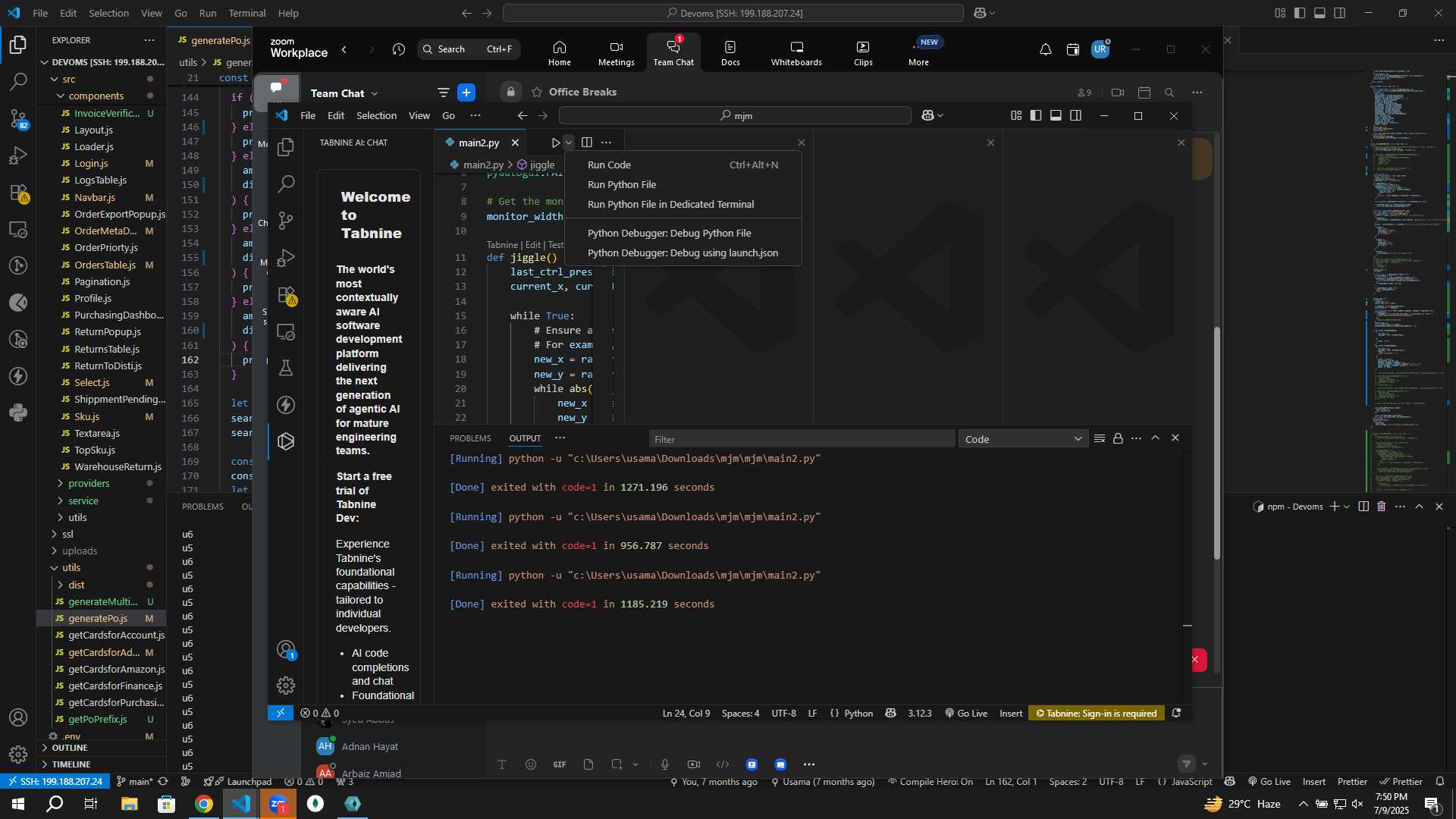This screenshot has height=819, width=1456.
Task: Open Explorer in outer VS Code activity bar
Action: (18, 45)
